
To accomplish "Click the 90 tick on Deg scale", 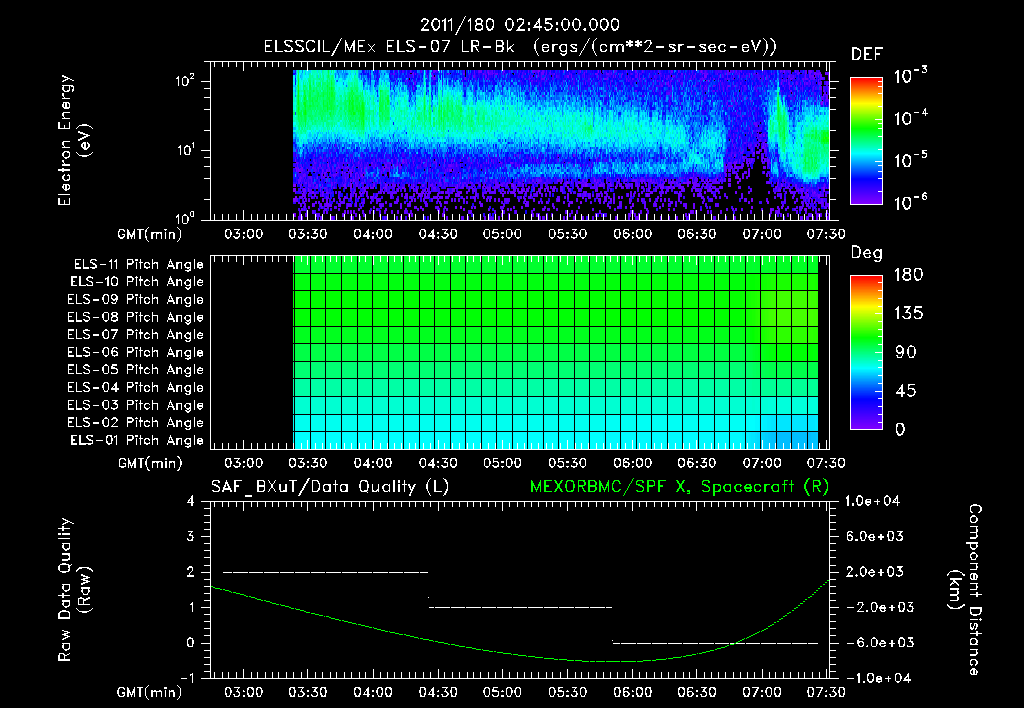I will coord(906,352).
